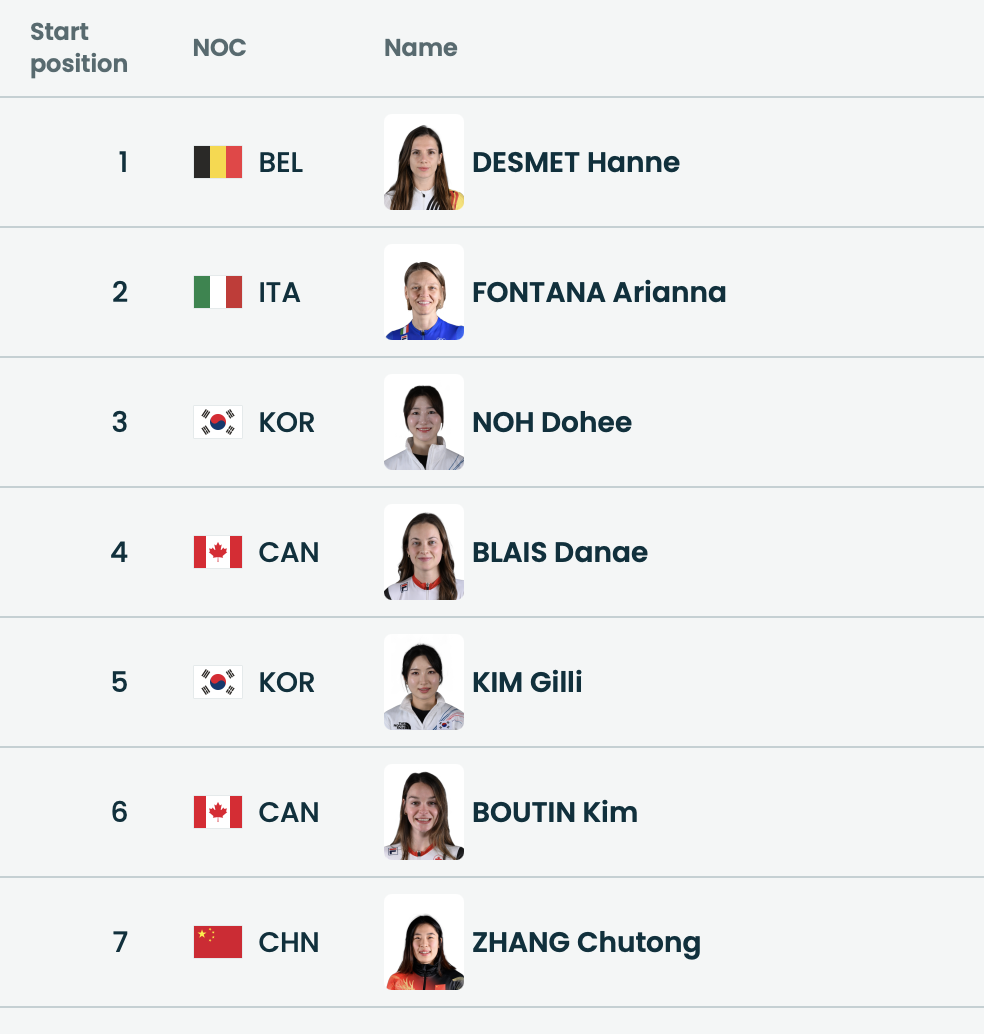Select the DESMET Hanne name link
The width and height of the screenshot is (984, 1034).
[576, 162]
